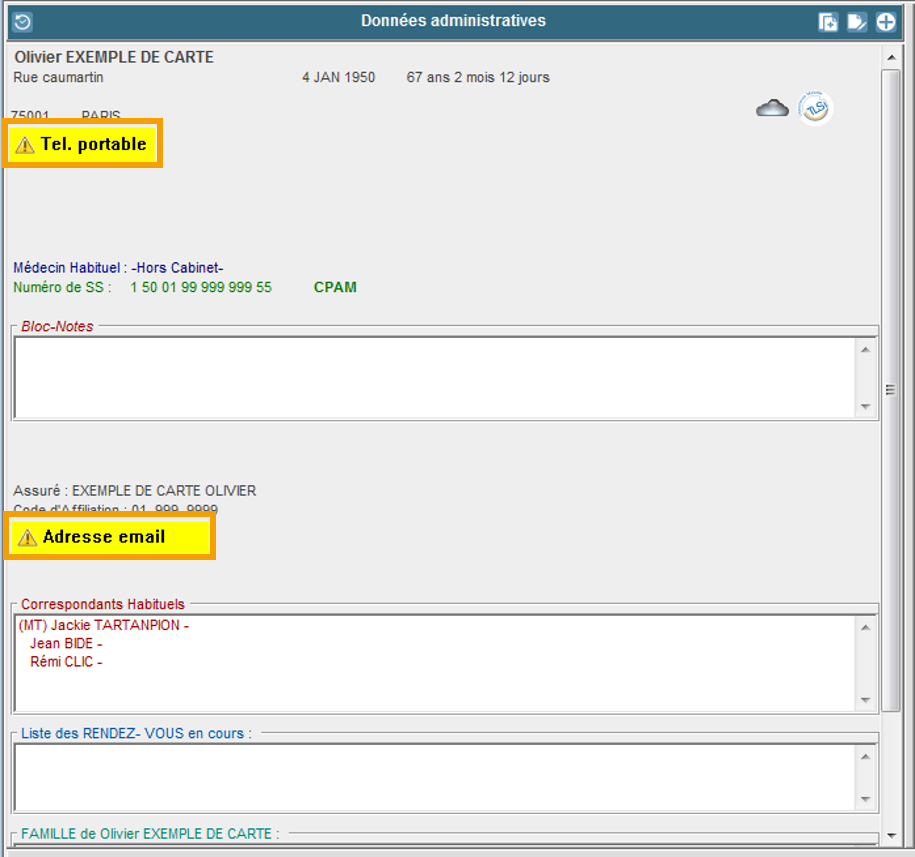Click Bloc-Notes scrollbar down arrow
Viewport: 915px width, 857px height.
(865, 407)
